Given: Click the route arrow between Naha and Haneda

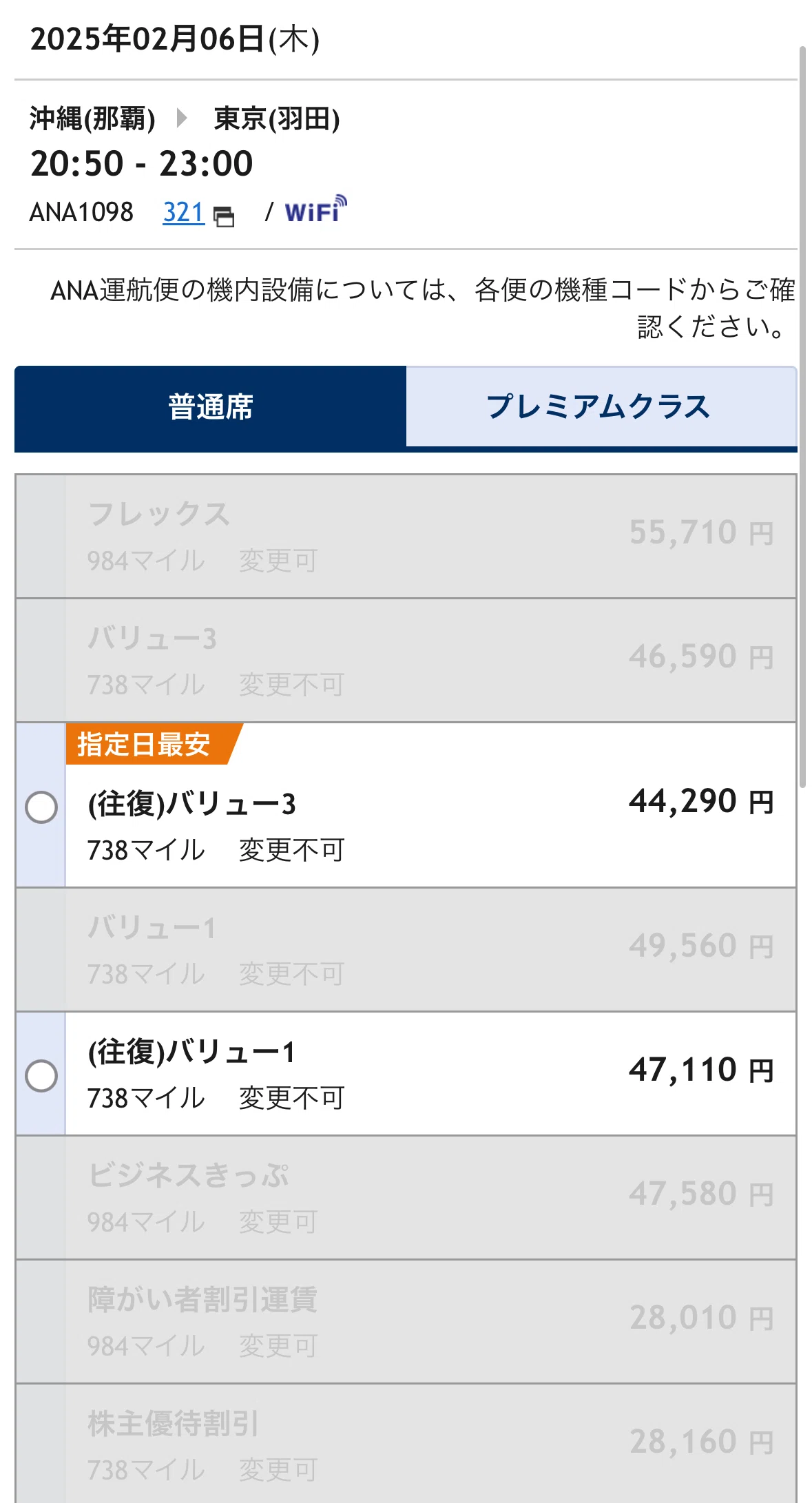Looking at the screenshot, I should click(182, 118).
